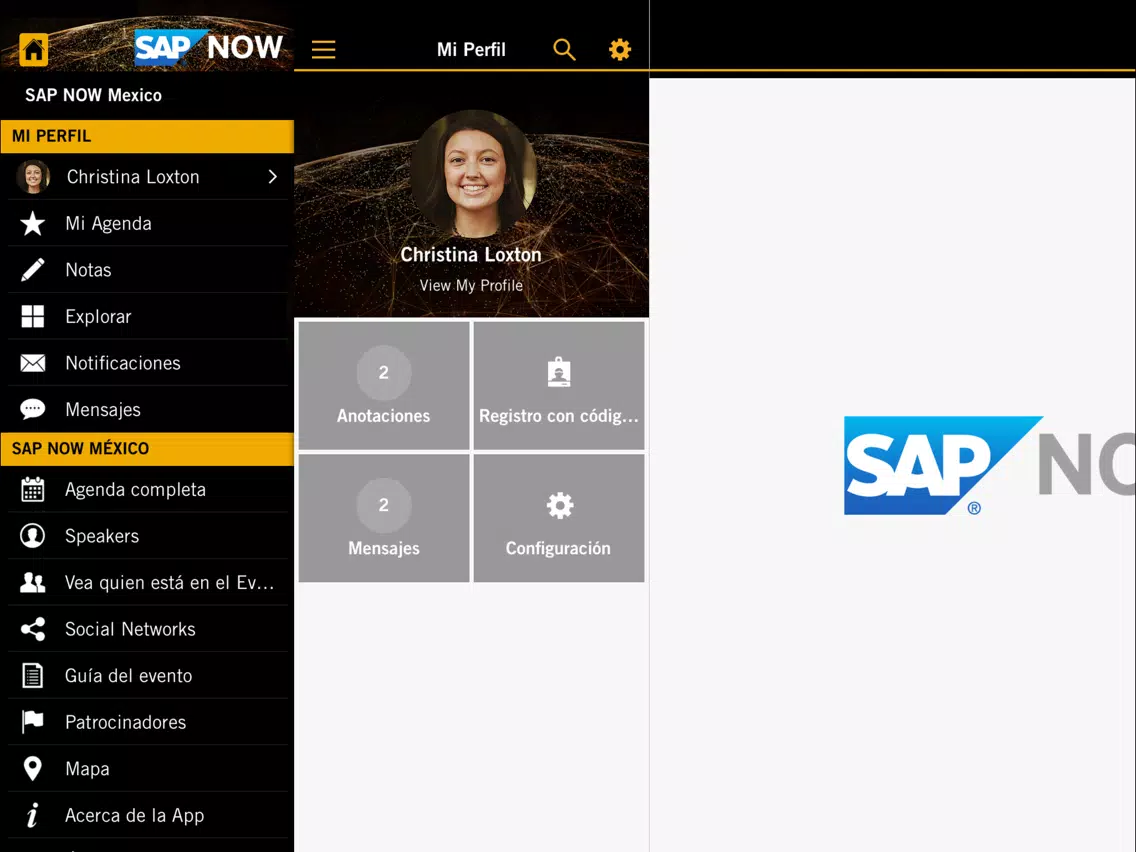Image resolution: width=1136 pixels, height=852 pixels.
Task: Click the SAP NOW Mexico title text
Action: pos(93,95)
